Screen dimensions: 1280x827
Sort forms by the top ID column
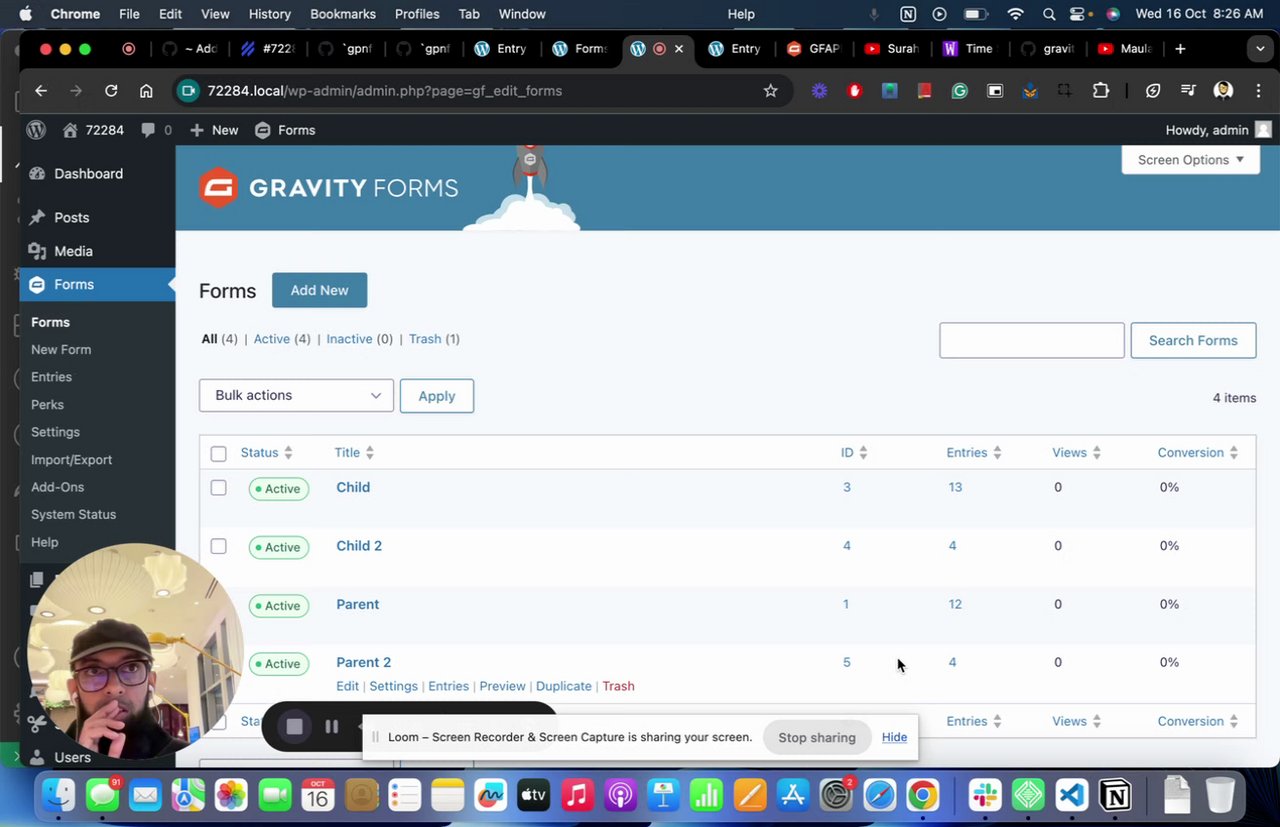(854, 453)
